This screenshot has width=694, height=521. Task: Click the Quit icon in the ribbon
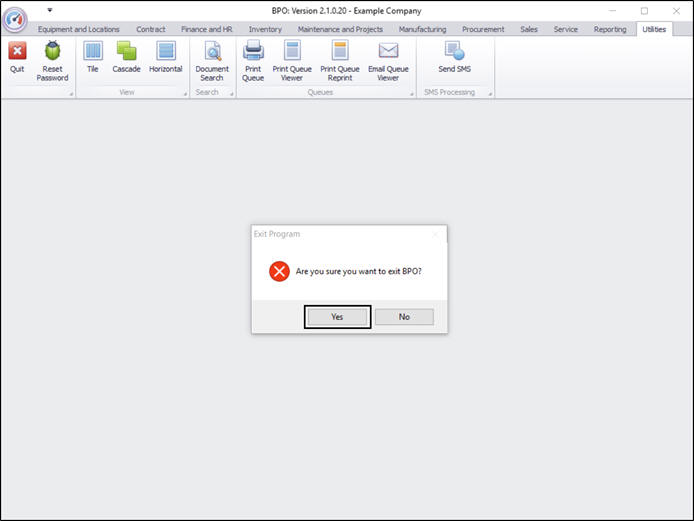(17, 51)
